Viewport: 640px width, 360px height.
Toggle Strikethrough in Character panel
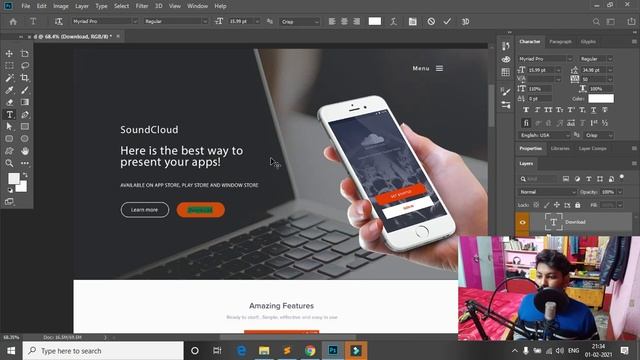605,110
